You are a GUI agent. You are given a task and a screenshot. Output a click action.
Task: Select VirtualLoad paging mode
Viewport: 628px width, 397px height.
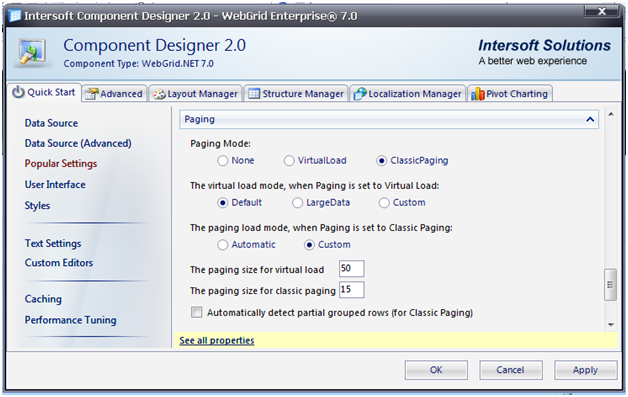(289, 161)
